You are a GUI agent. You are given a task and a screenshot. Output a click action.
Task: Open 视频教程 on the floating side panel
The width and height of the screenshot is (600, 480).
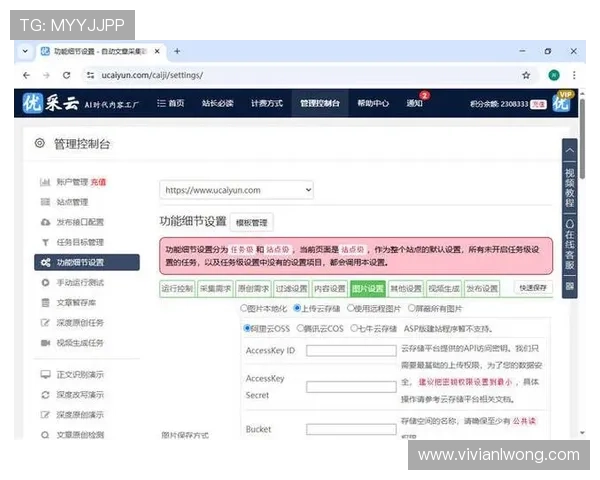click(x=569, y=188)
